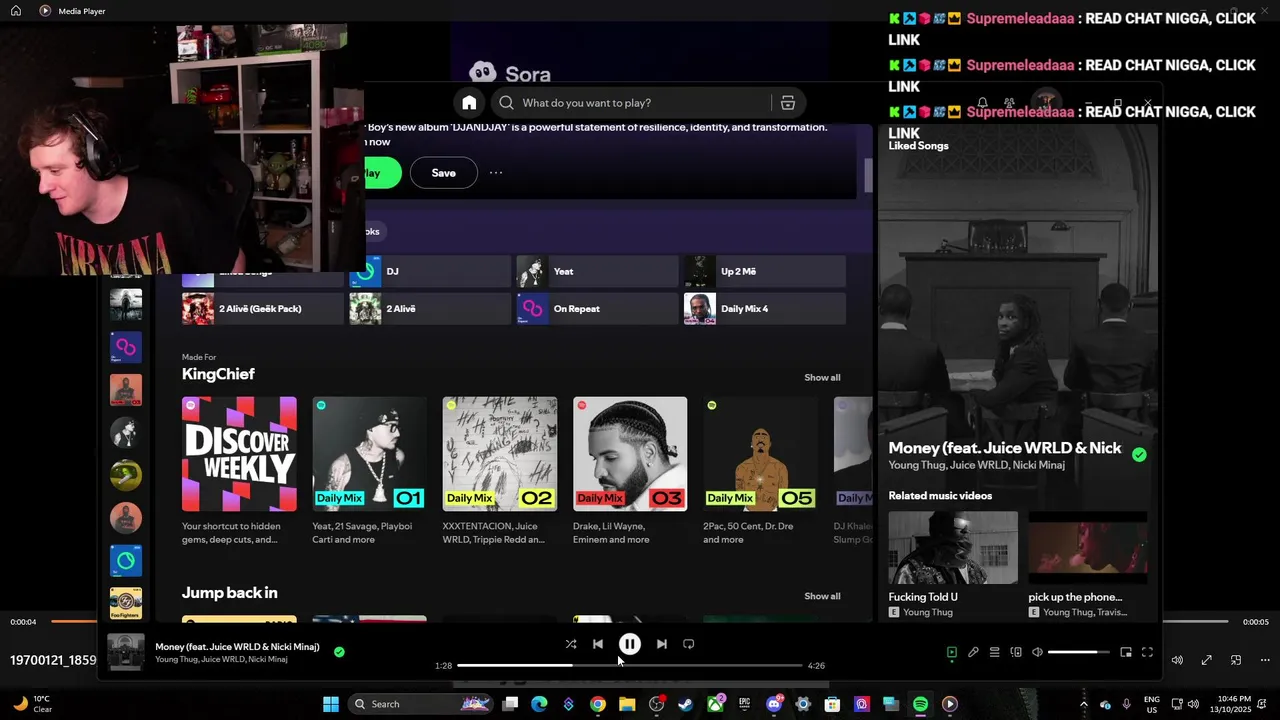The height and width of the screenshot is (720, 1280).
Task: Open Young Thug, Juice WRLD artist link in right panel
Action: tap(976, 465)
